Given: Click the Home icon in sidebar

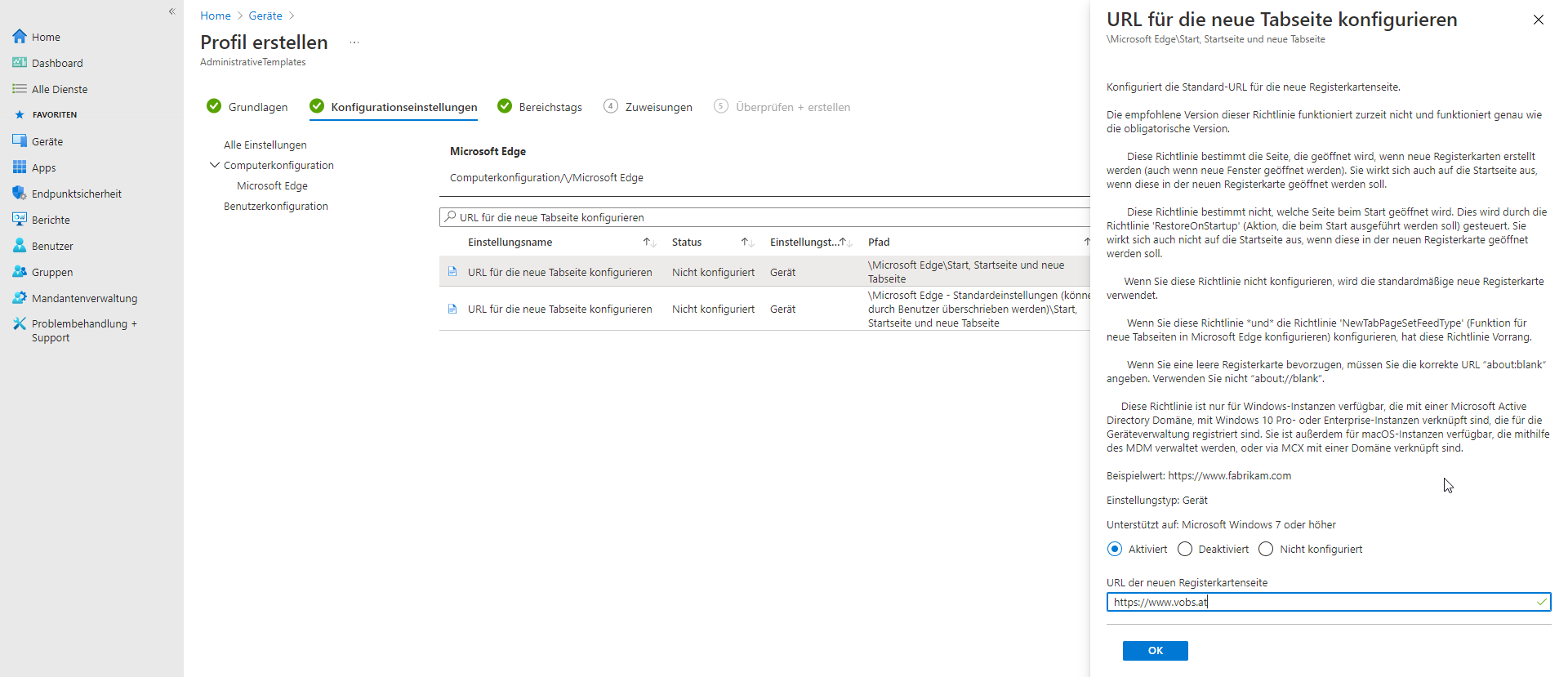Looking at the screenshot, I should (x=20, y=37).
